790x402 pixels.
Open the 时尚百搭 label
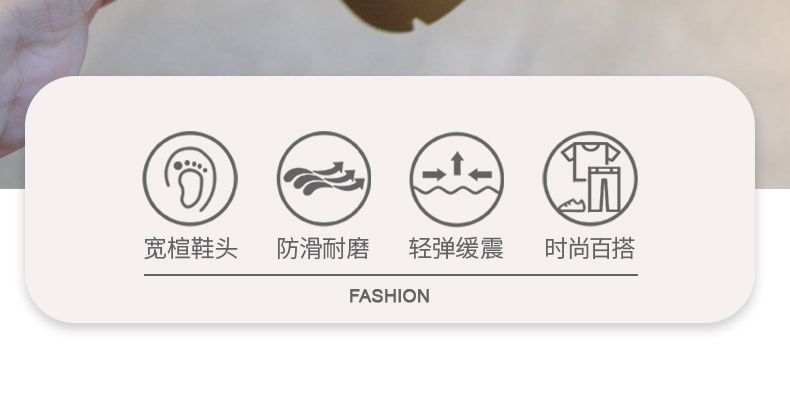click(x=589, y=248)
